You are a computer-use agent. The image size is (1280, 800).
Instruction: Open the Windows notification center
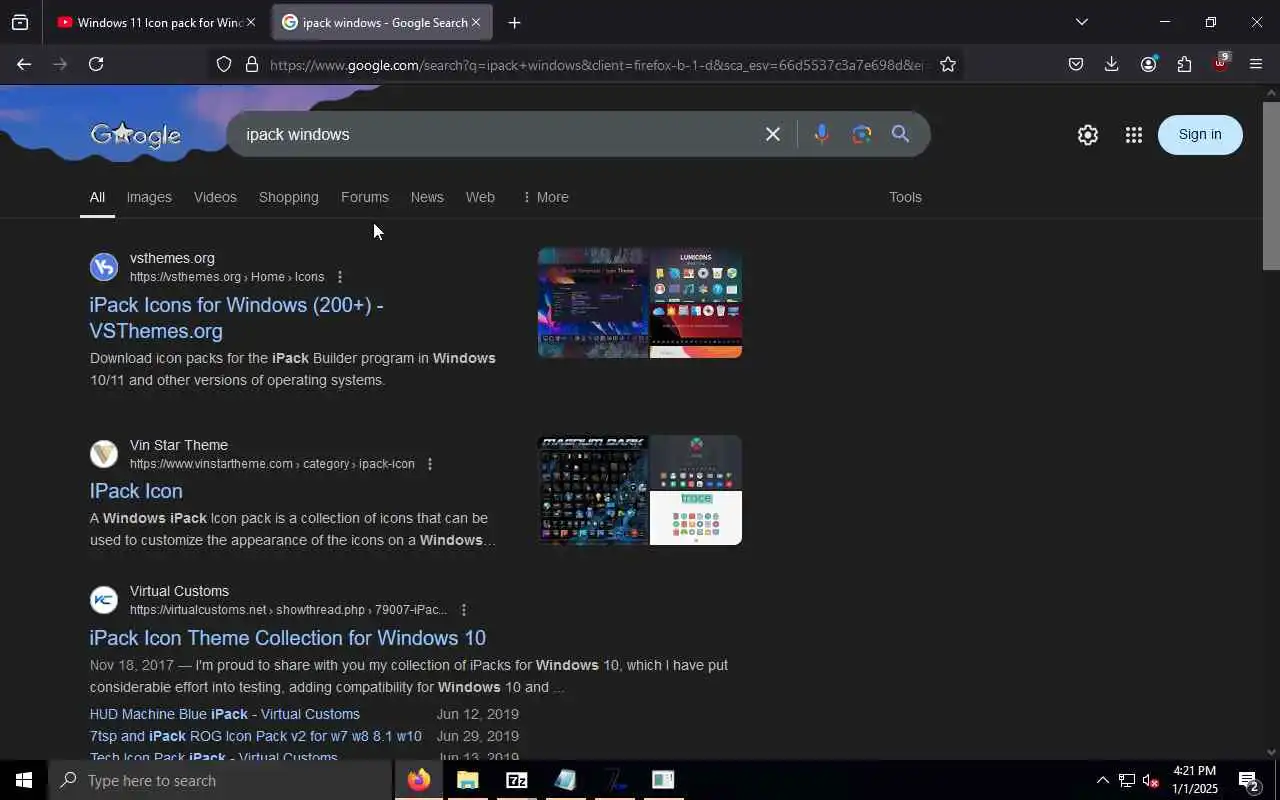pos(1249,781)
